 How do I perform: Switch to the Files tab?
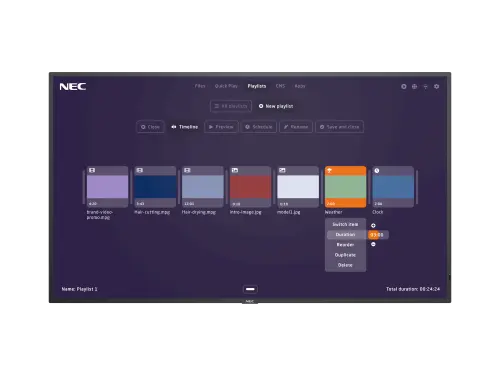point(200,86)
